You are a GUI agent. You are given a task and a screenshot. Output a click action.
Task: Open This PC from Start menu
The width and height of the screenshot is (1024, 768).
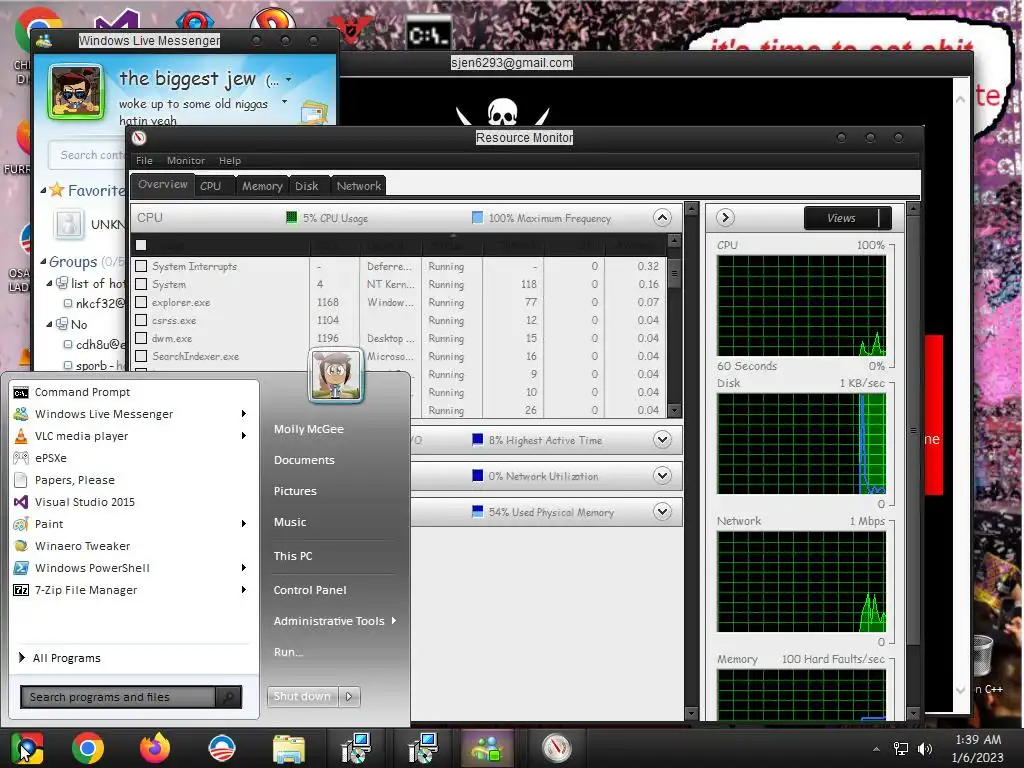293,556
